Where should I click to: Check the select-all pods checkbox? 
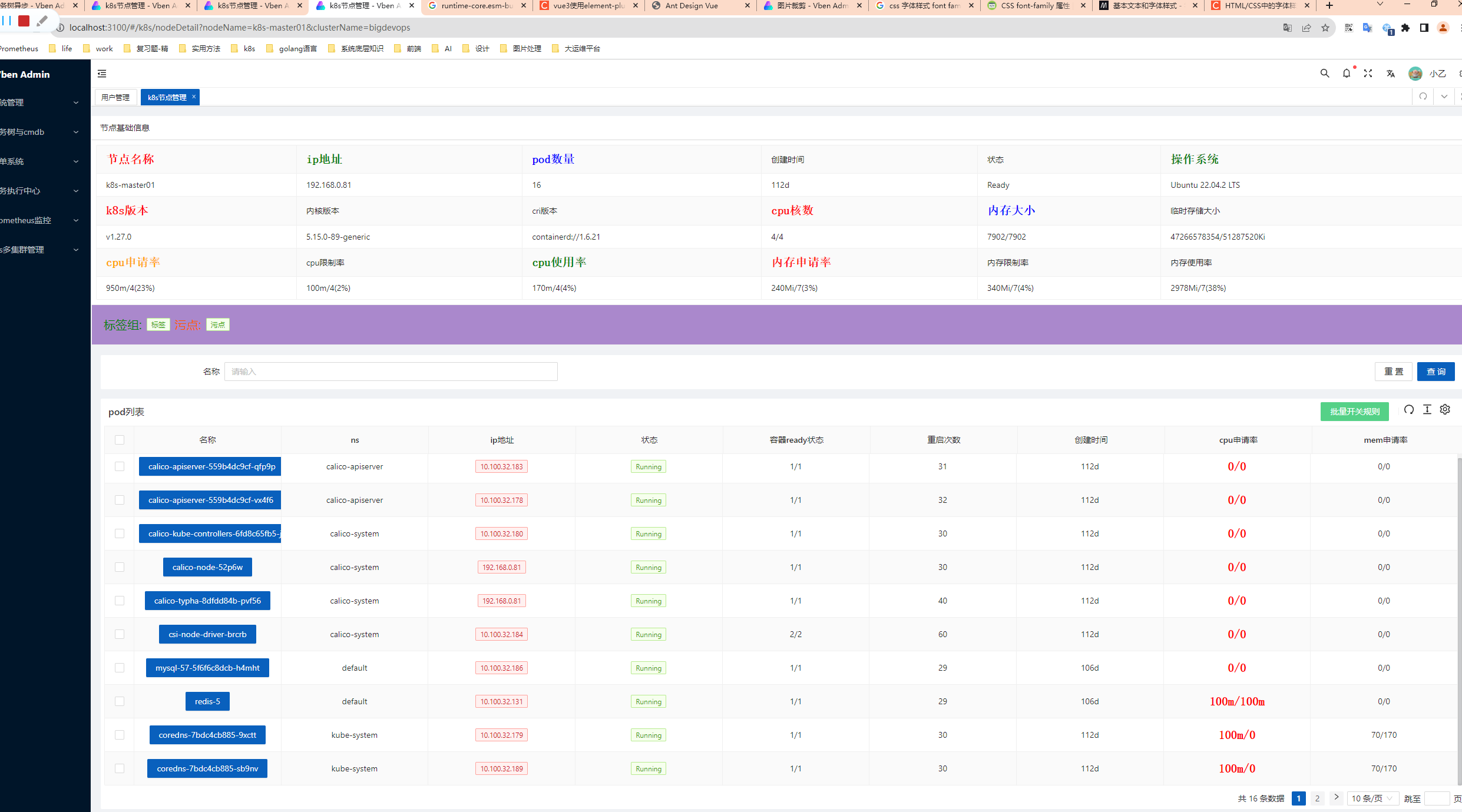[120, 440]
